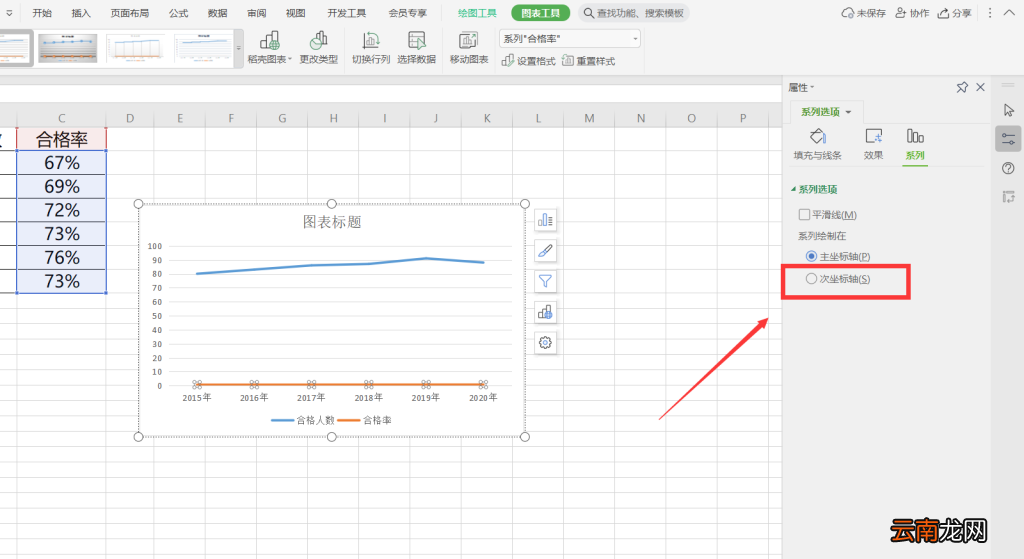Open the 系列选项 dropdown tab
The height and width of the screenshot is (559, 1024).
pos(827,112)
